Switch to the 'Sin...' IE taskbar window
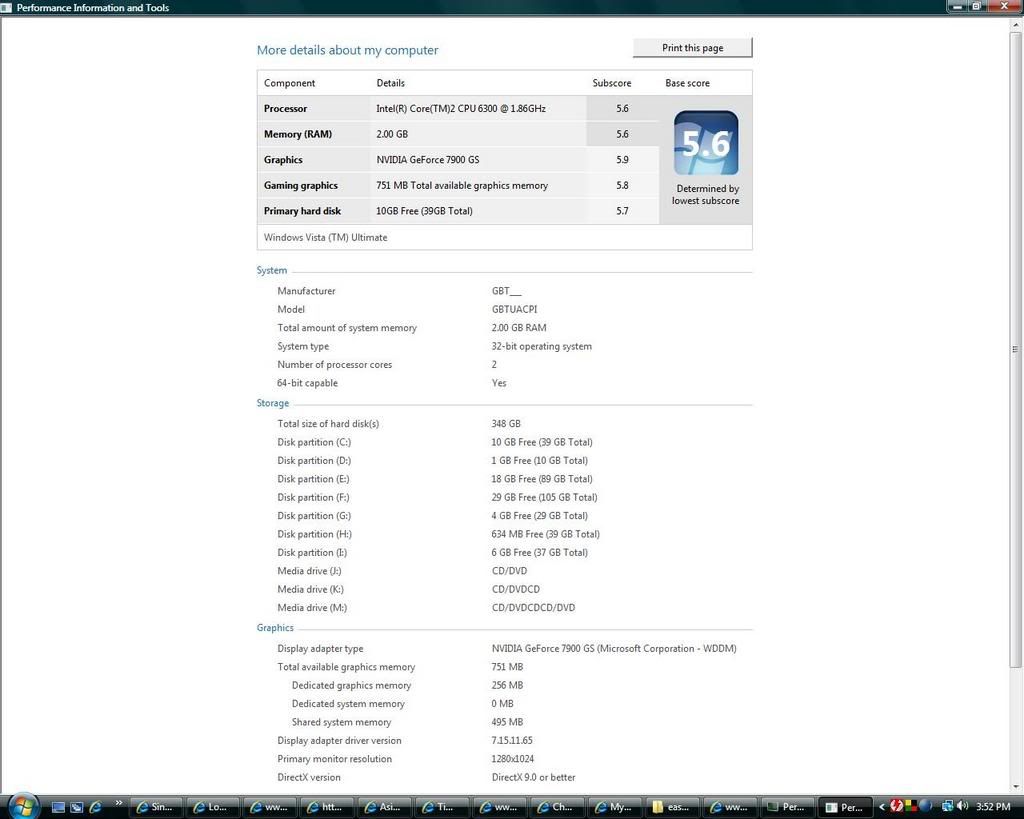 (156, 807)
